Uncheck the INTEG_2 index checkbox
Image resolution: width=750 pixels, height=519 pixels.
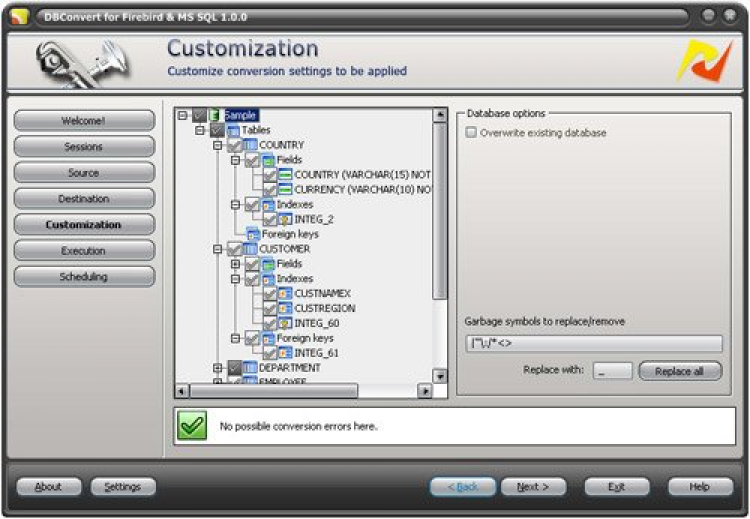click(270, 220)
